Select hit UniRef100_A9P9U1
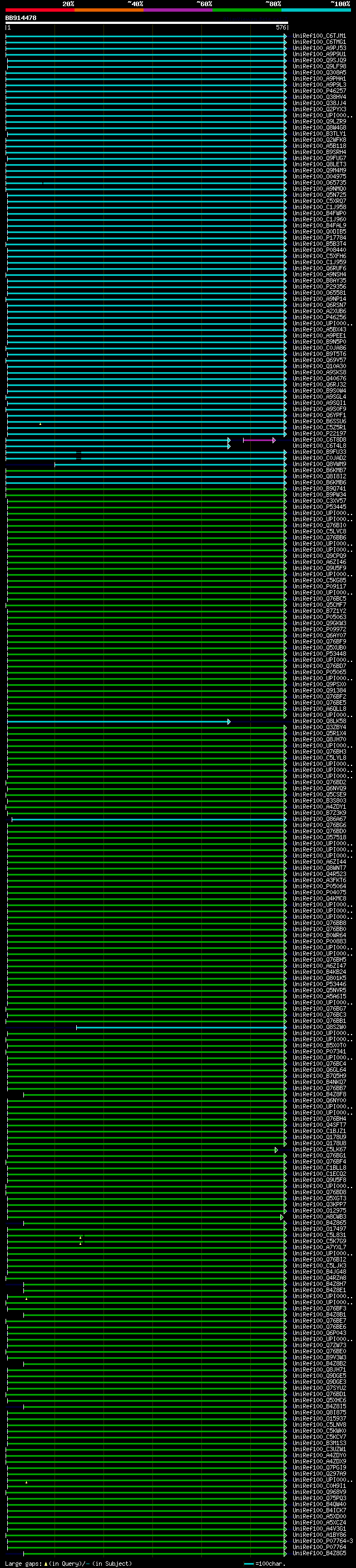The height and width of the screenshot is (1568, 356). [319, 54]
